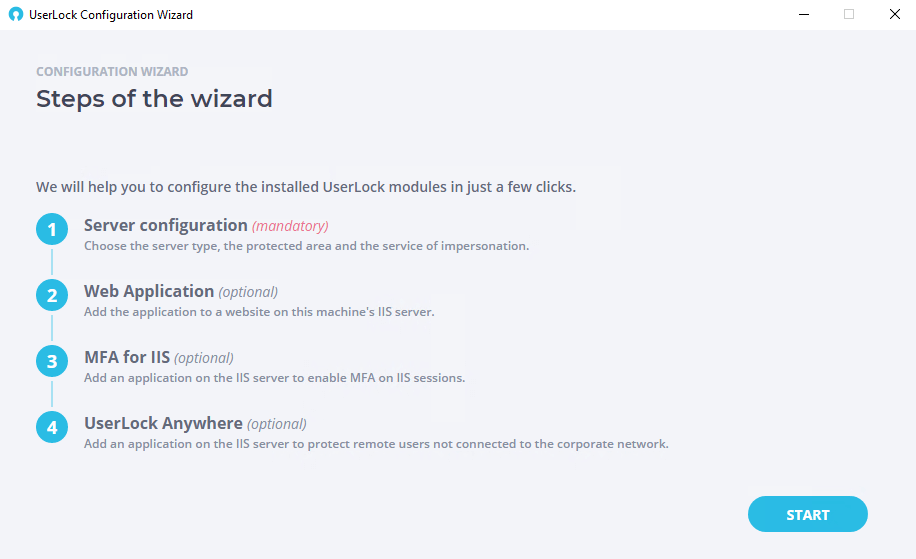Click the Web Application heading
This screenshot has height=559, width=916.
[149, 291]
